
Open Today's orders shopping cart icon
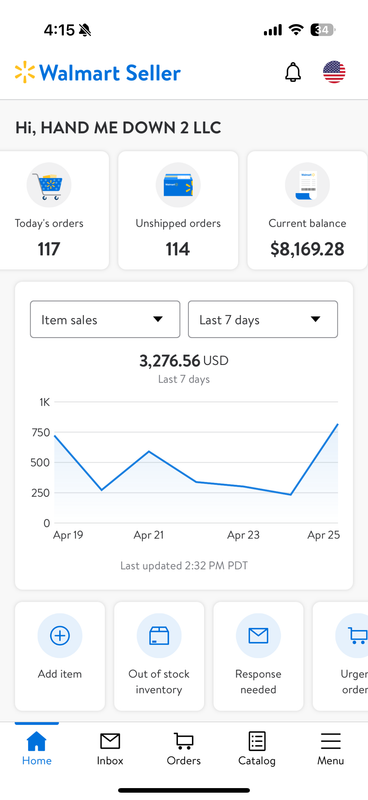tap(48, 185)
